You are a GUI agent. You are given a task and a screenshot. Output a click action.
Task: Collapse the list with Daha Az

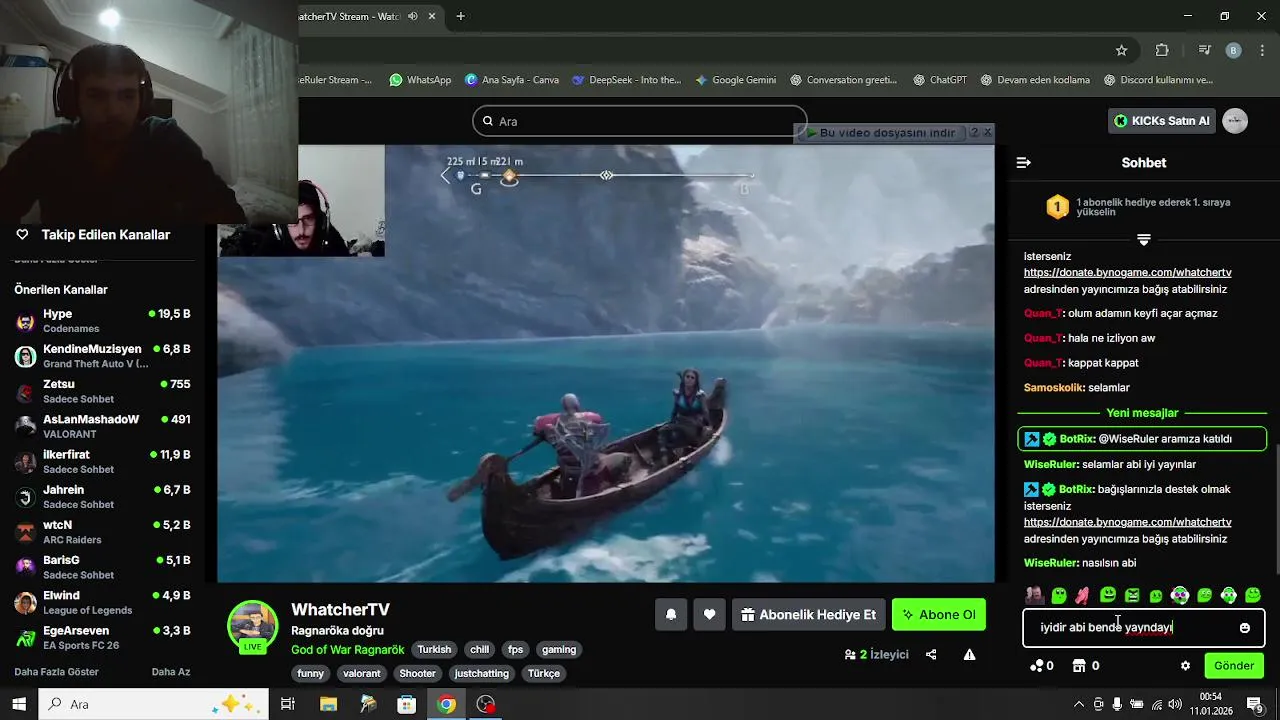[x=171, y=672]
